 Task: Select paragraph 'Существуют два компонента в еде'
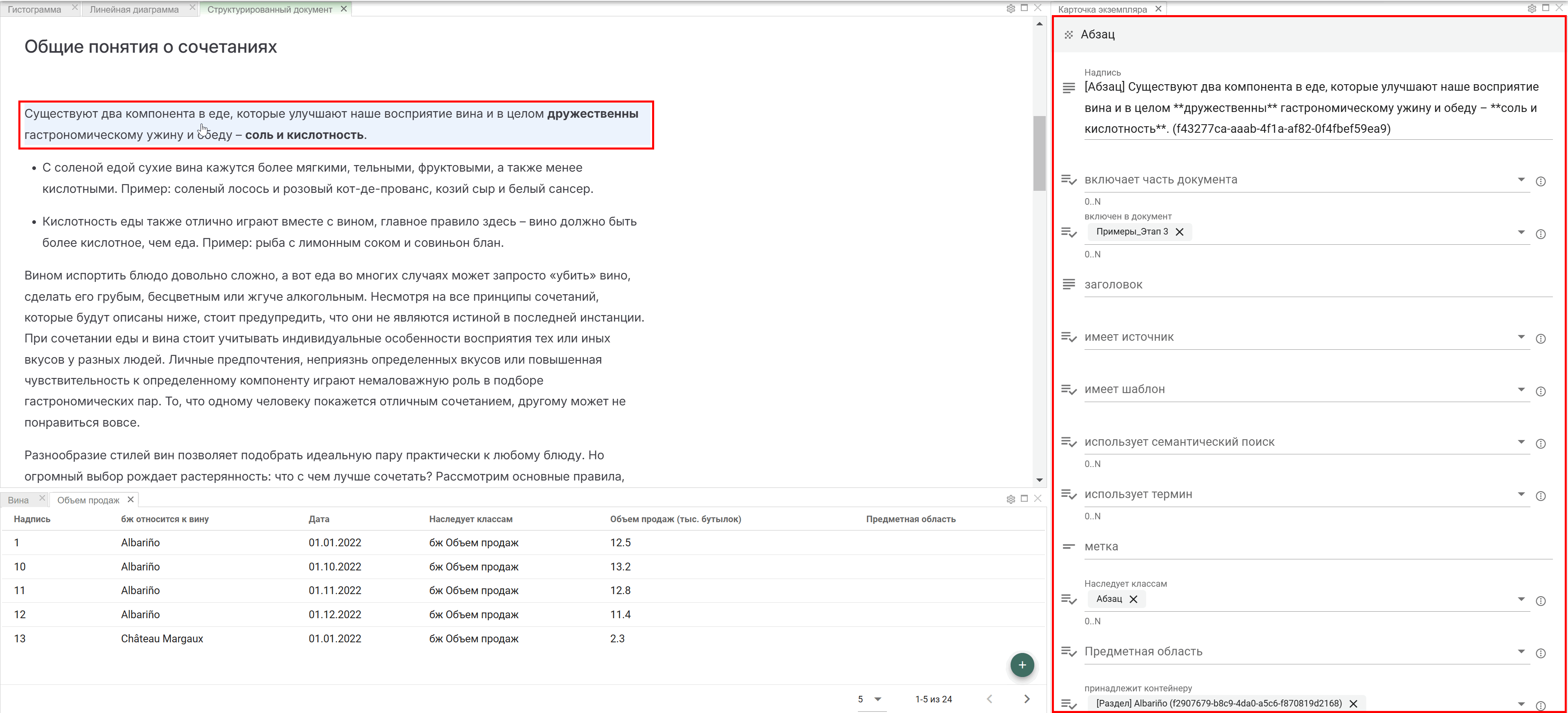point(336,124)
